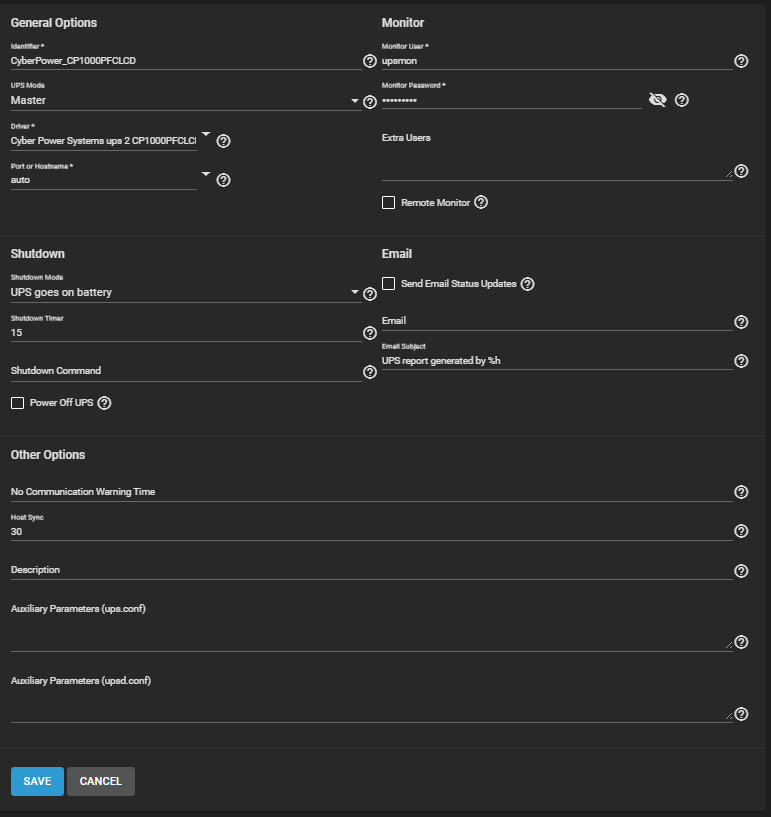Check Send Email Status Updates
The width and height of the screenshot is (771, 817).
(x=389, y=283)
